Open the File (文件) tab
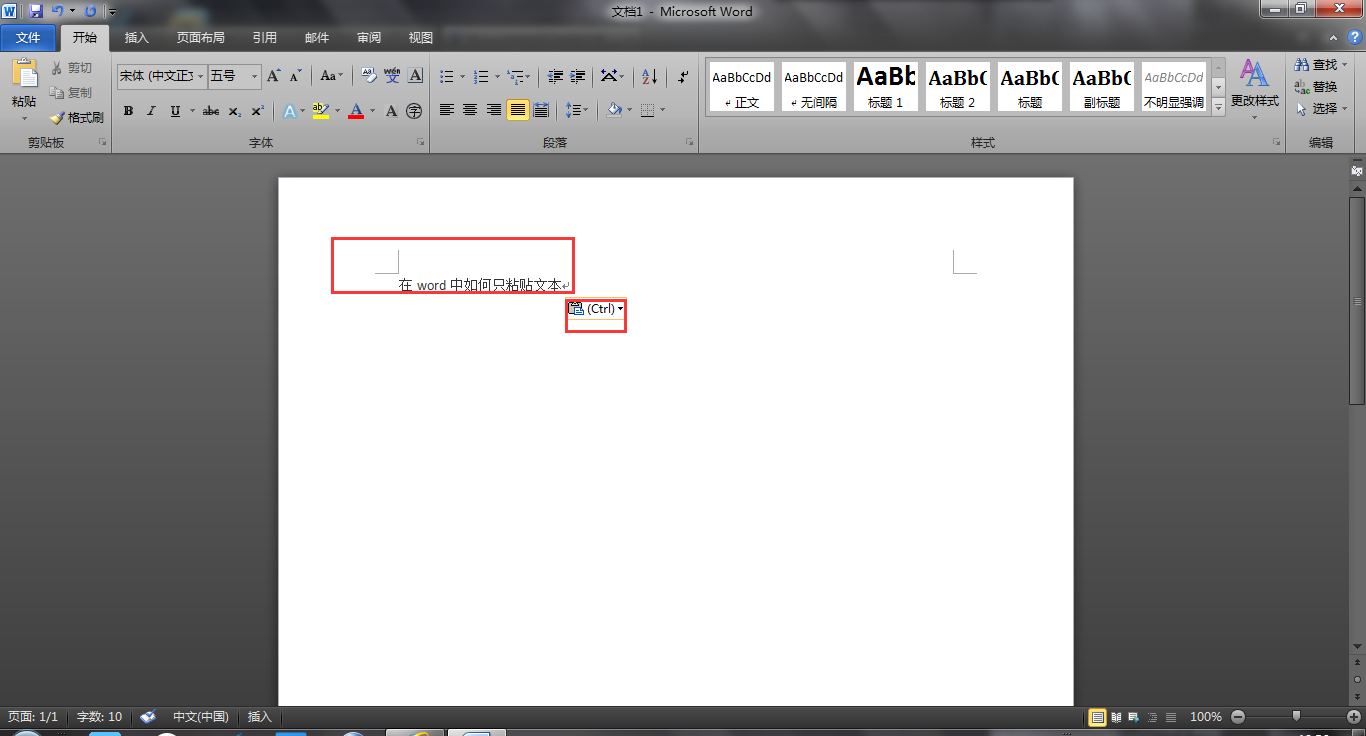 pos(28,38)
